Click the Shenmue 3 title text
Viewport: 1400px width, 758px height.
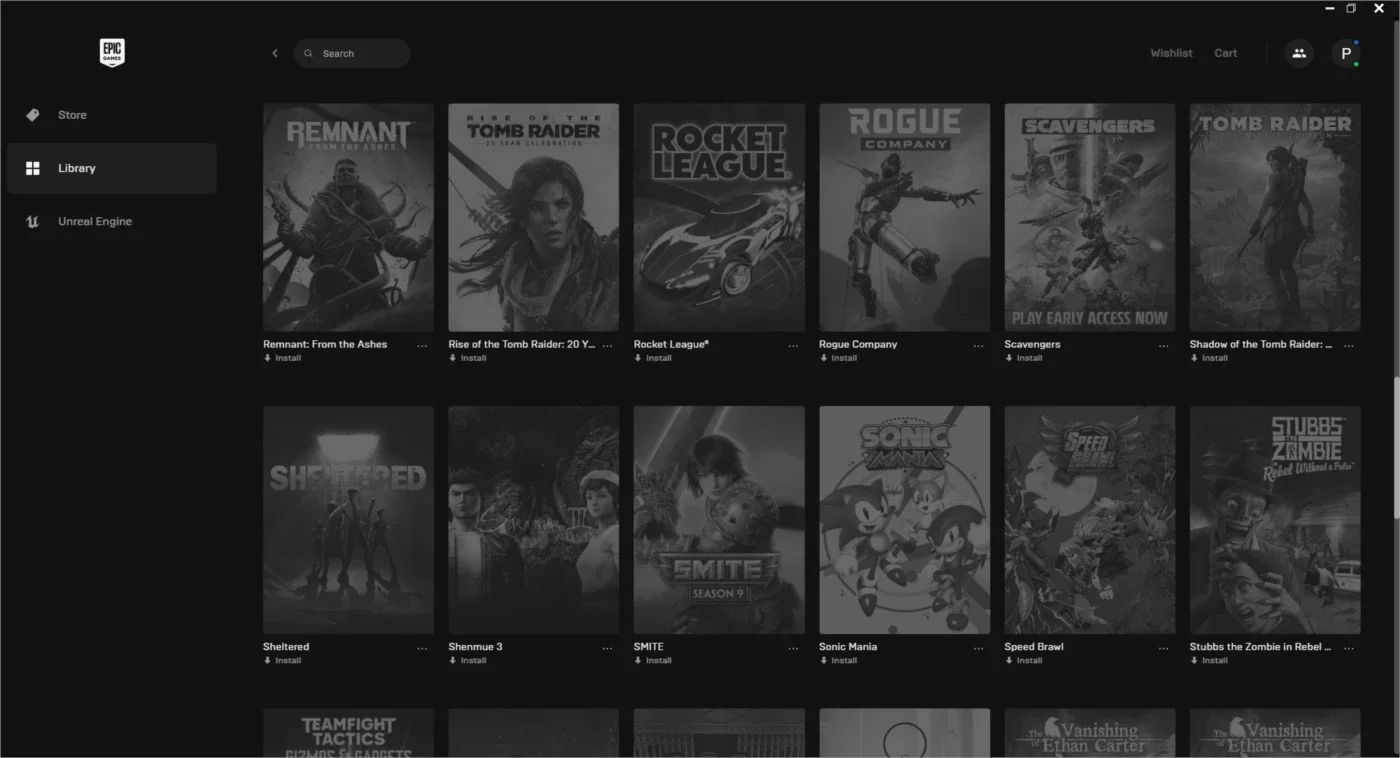point(475,647)
